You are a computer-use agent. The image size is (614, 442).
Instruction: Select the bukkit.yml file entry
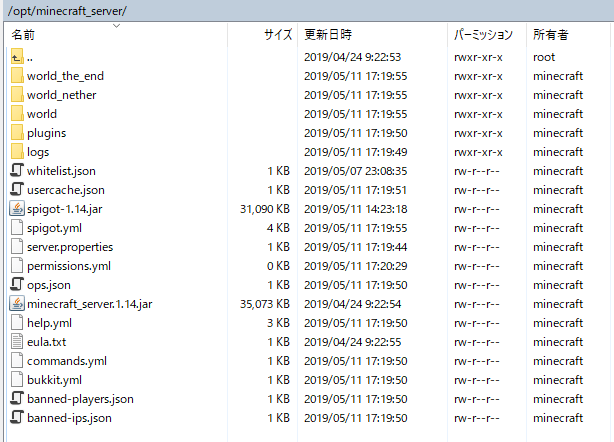point(54,380)
